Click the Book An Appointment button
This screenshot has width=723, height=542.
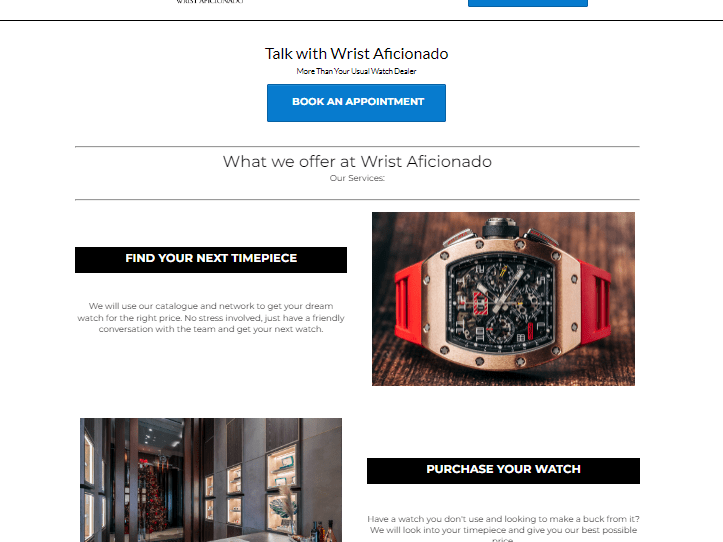coord(356,102)
